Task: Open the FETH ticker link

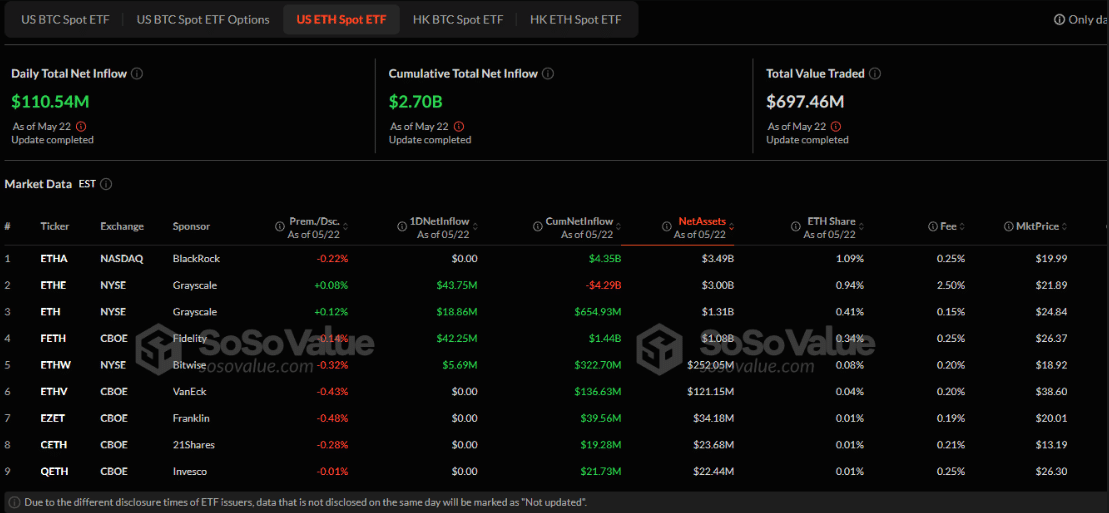Action: click(x=53, y=338)
